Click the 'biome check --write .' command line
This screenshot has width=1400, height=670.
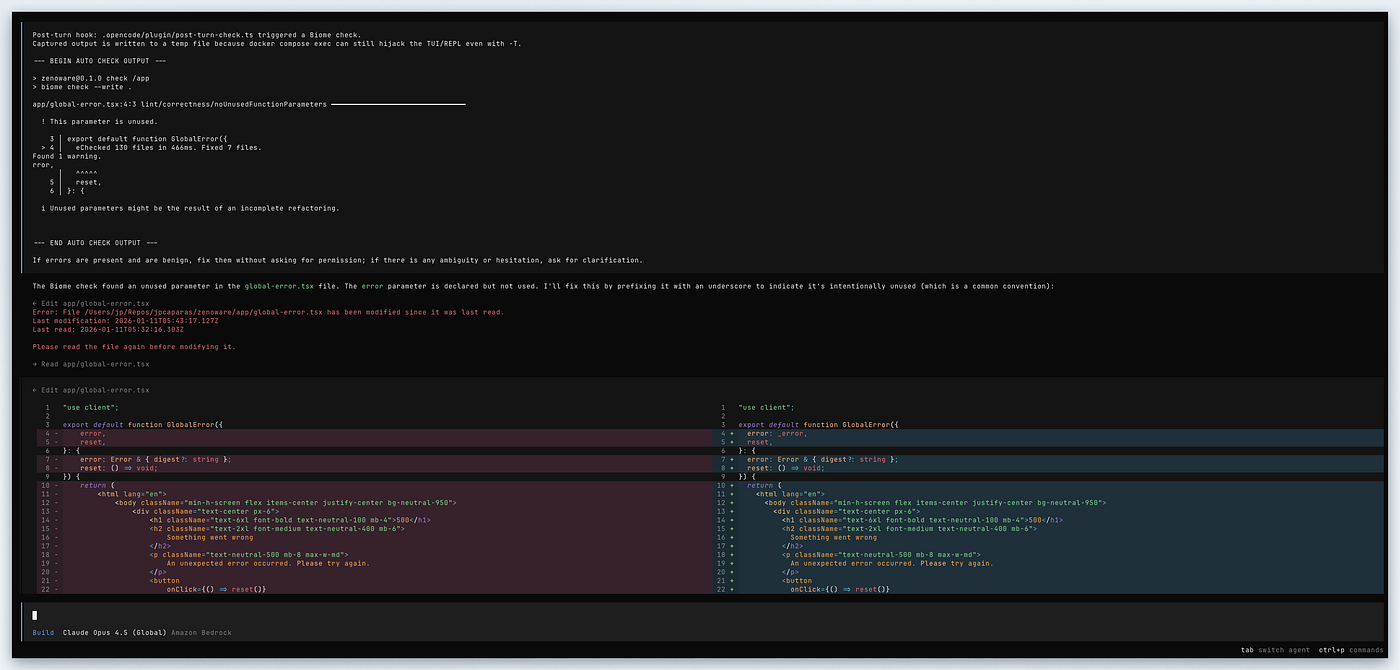pos(80,87)
